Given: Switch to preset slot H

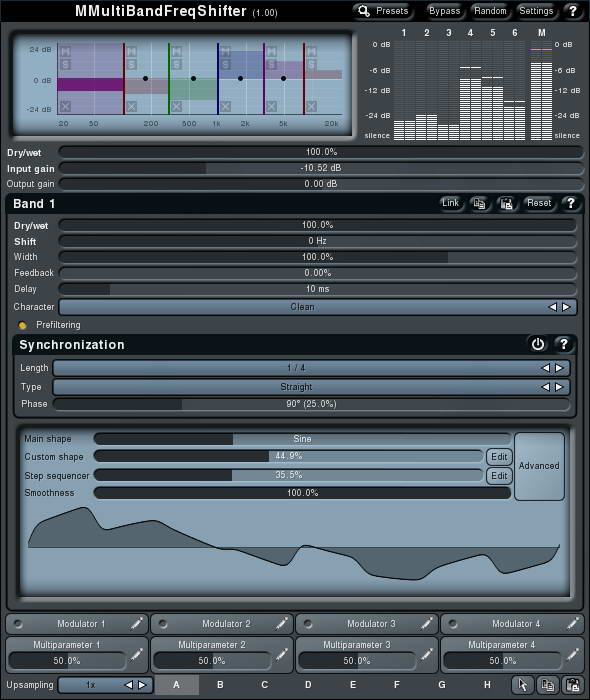Looking at the screenshot, I should pyautogui.click(x=487, y=684).
